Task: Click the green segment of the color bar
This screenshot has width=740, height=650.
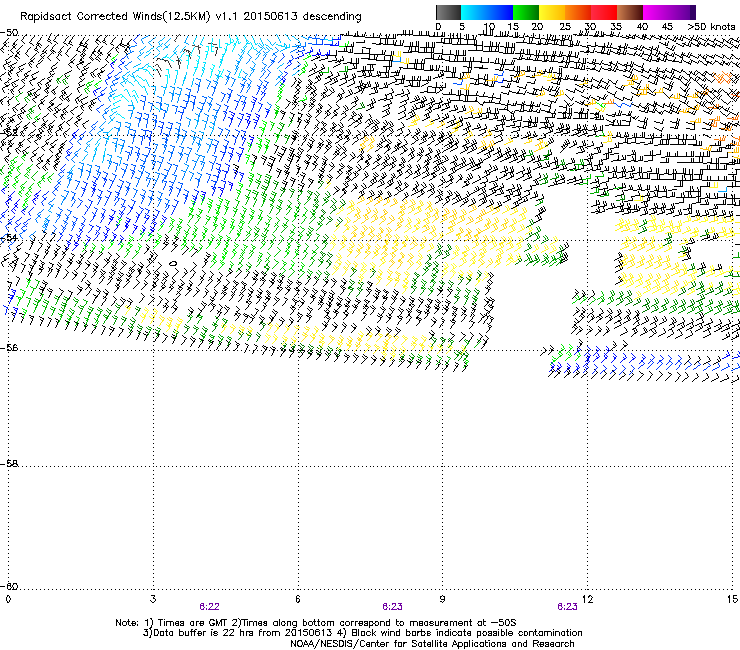Action: click(526, 12)
